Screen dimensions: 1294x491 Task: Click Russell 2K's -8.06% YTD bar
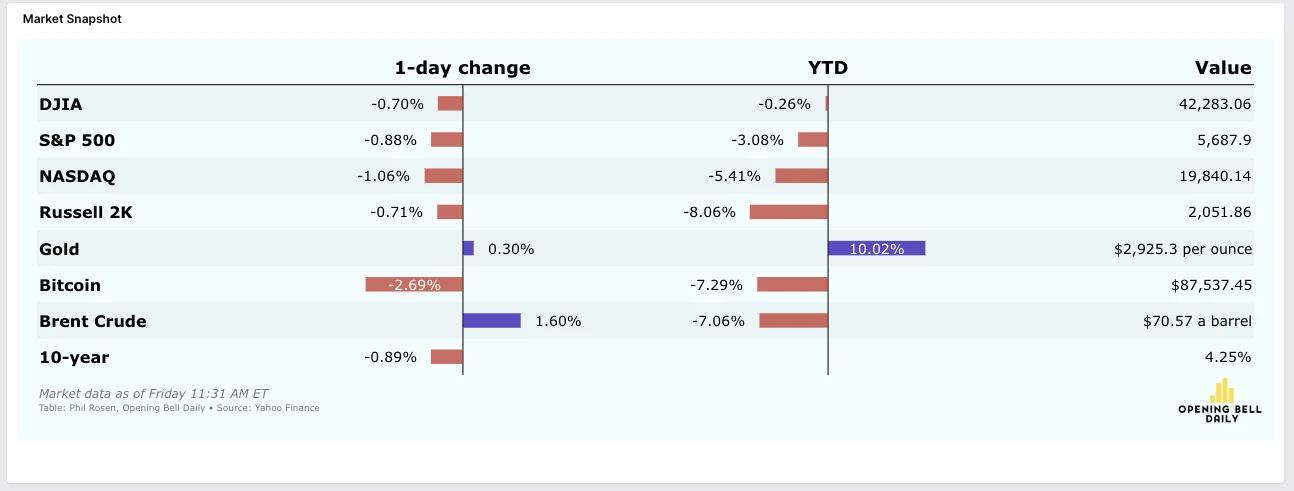point(789,212)
